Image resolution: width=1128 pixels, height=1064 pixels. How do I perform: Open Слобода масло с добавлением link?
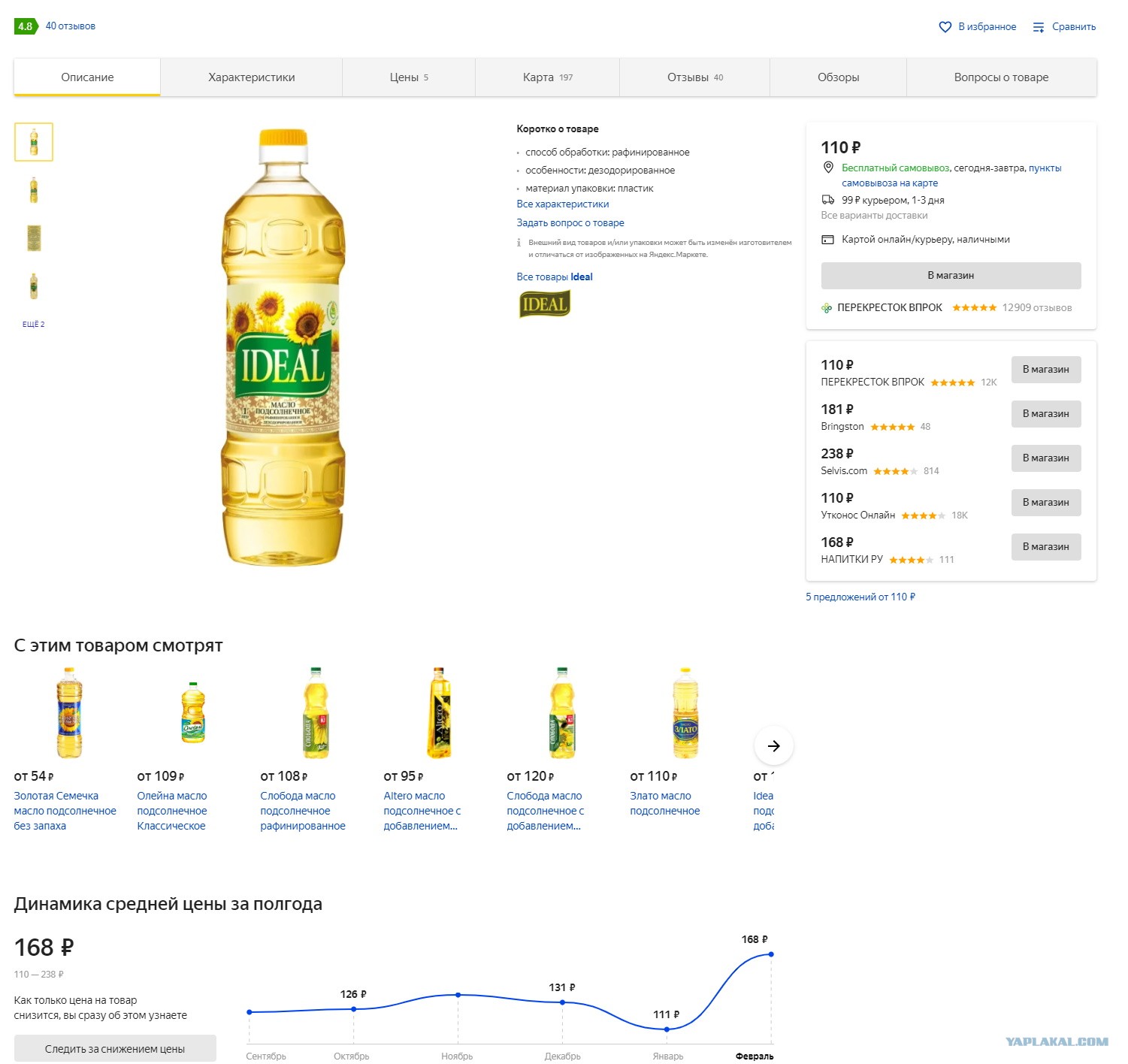click(x=546, y=811)
